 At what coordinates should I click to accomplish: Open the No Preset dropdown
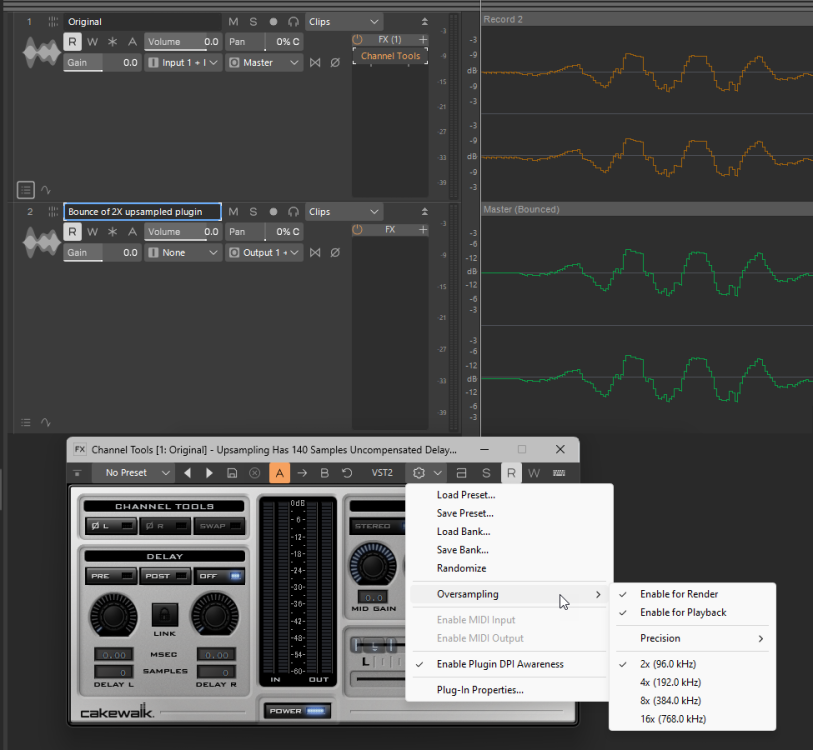point(132,473)
